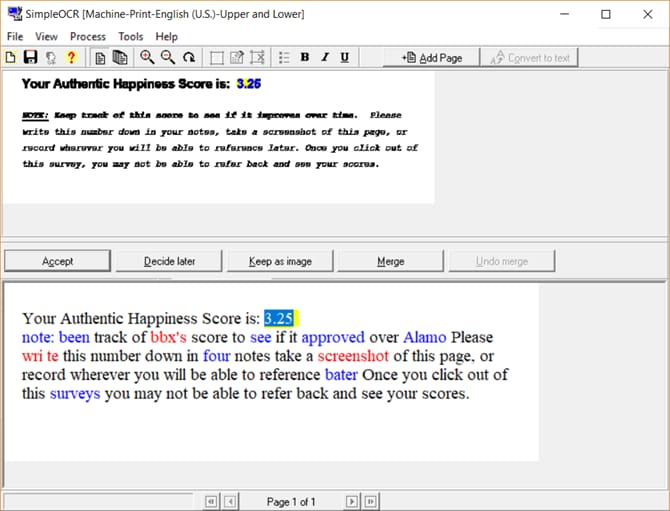Toggle italic formatting

pyautogui.click(x=325, y=58)
